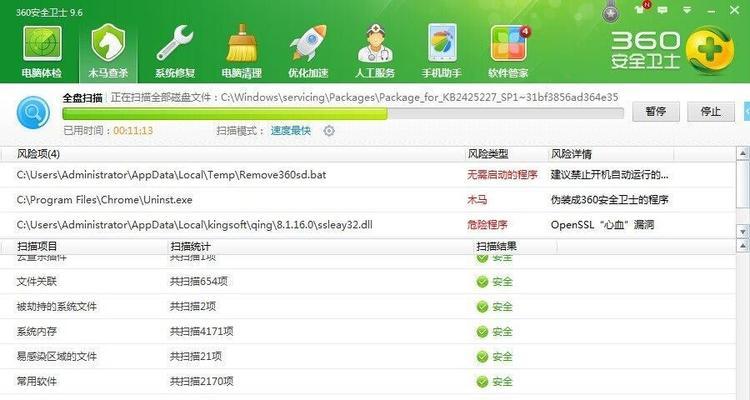The height and width of the screenshot is (400, 750).
Task: Click the 风险详情 column header
Action: tap(571, 154)
